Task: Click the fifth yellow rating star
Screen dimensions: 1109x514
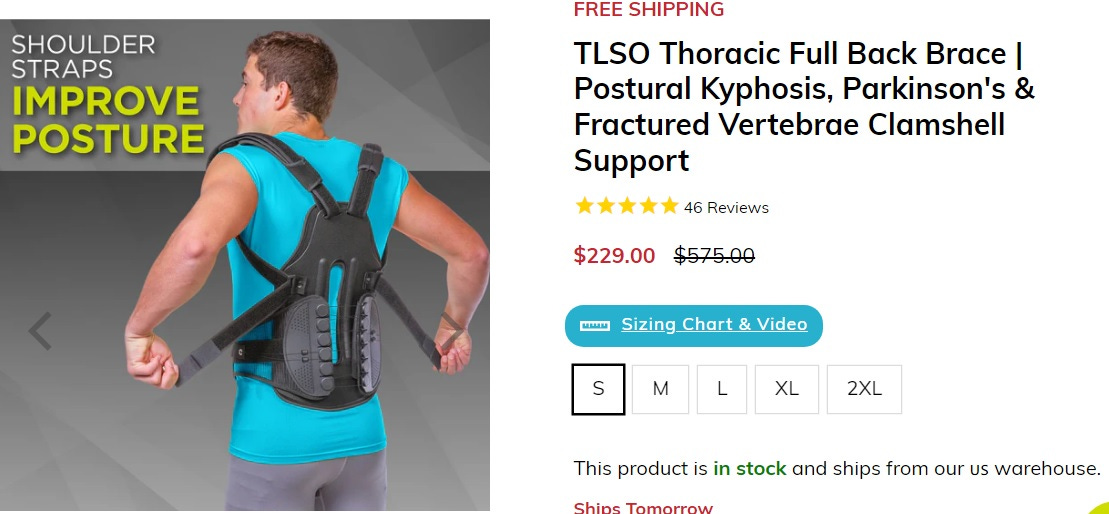Action: coord(669,206)
